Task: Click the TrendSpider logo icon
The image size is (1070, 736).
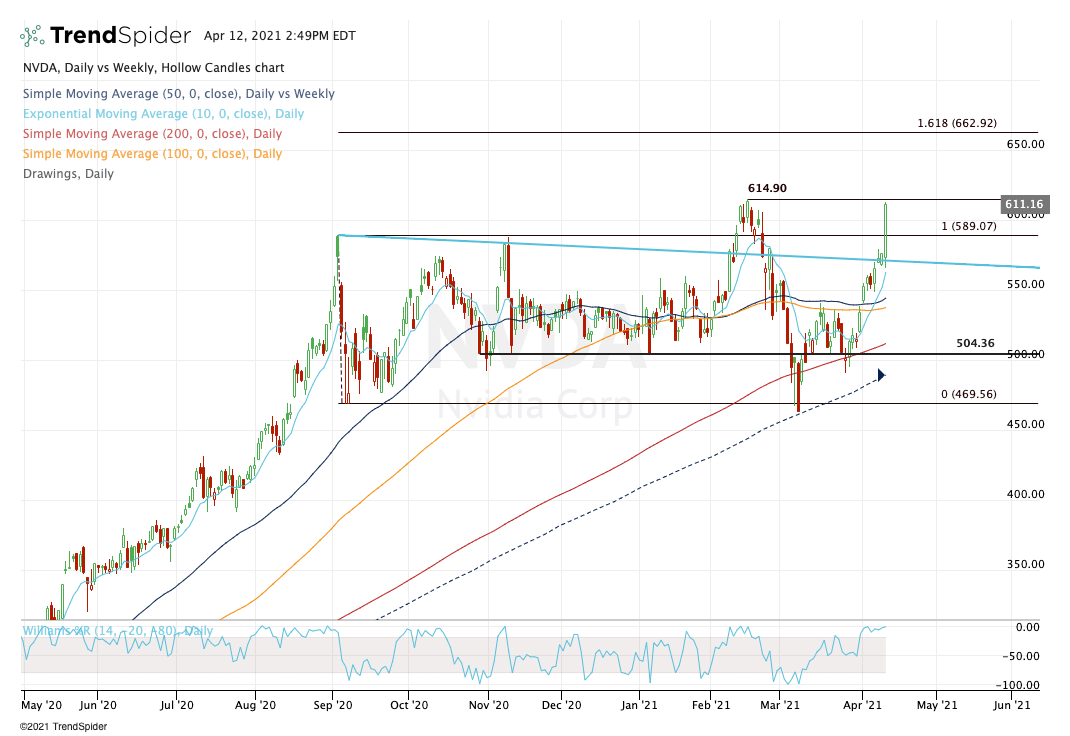Action: 32,35
